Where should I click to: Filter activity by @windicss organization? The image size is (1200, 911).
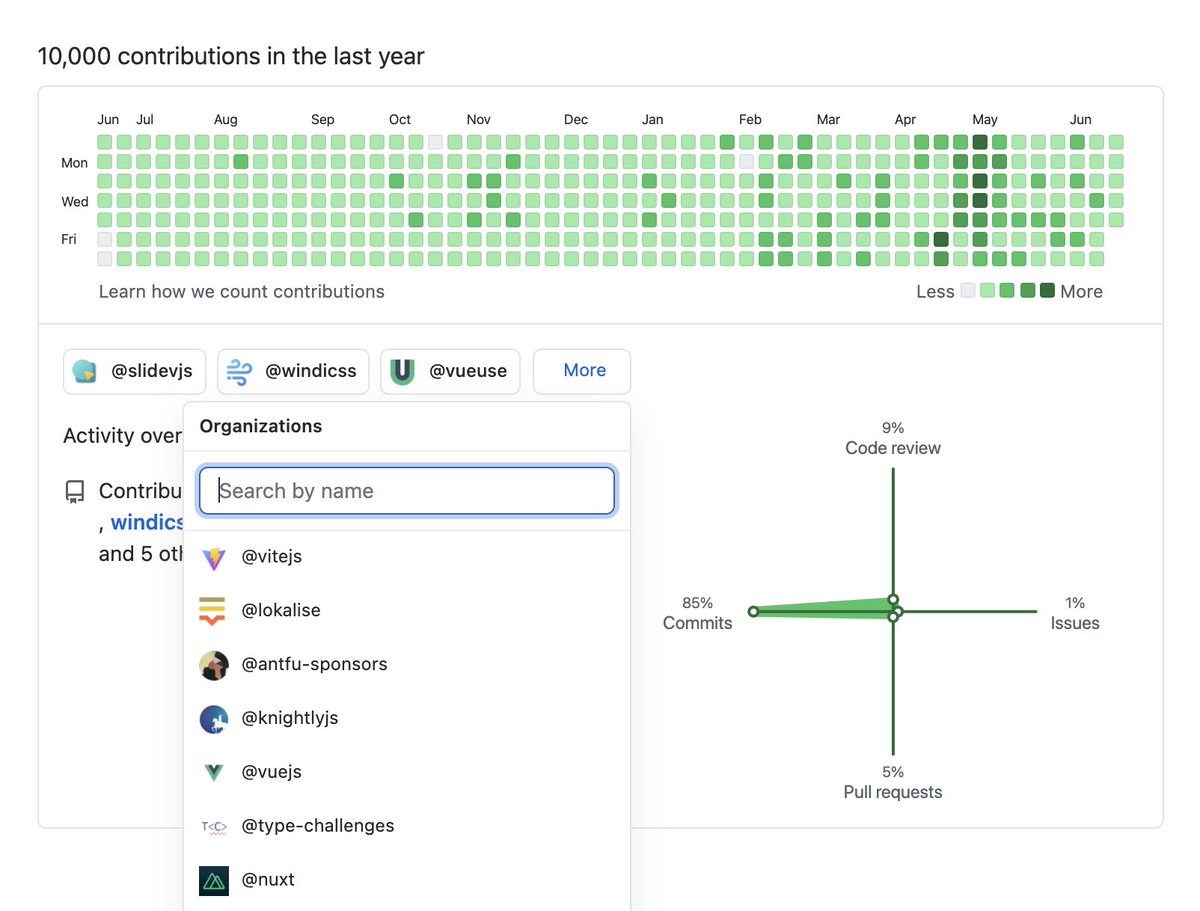(293, 371)
